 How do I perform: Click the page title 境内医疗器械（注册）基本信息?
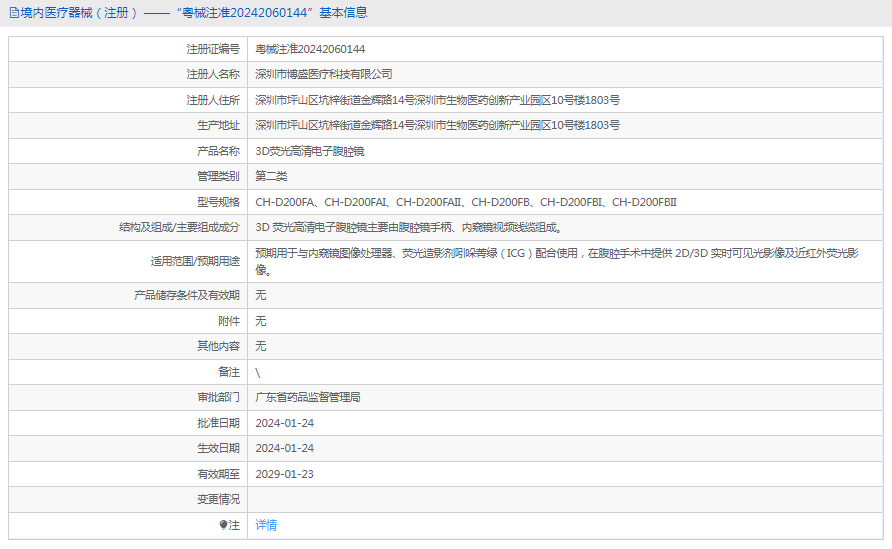193,13
